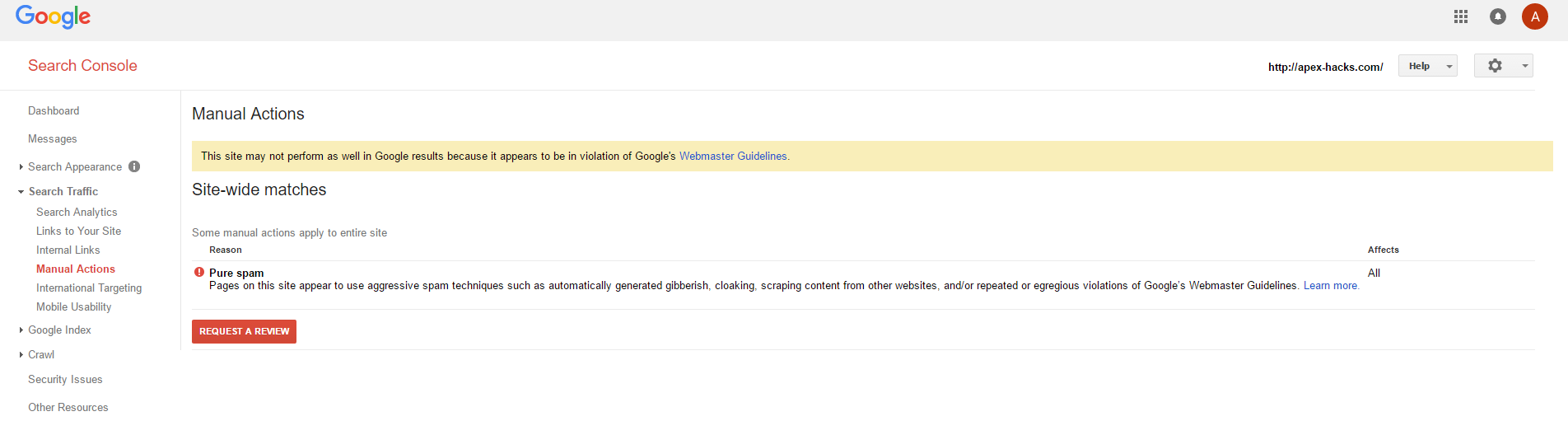
Task: Open Messages in the sidebar
Action: tap(52, 138)
